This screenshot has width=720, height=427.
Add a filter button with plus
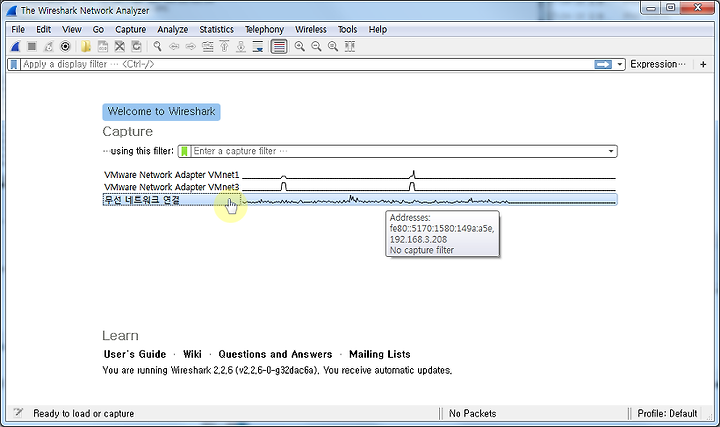(703, 64)
